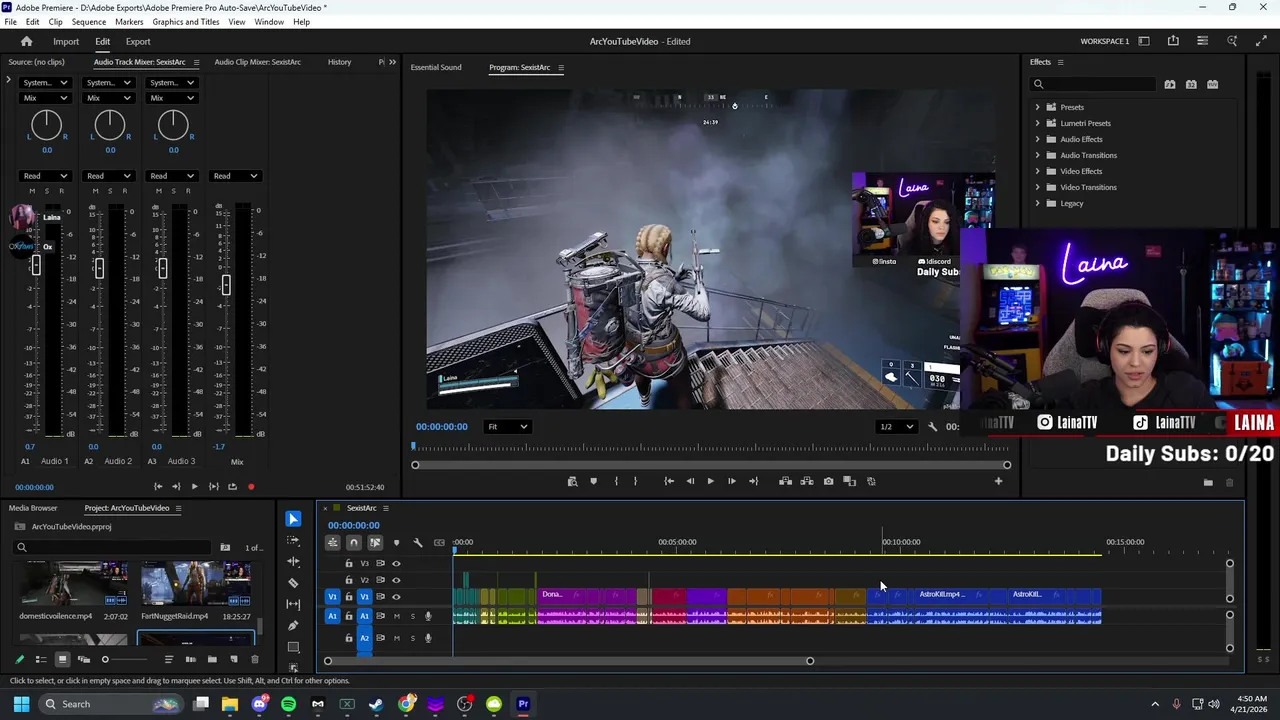Viewport: 1280px width, 720px height.
Task: Open the New Item menu in Project panel
Action: [x=234, y=660]
